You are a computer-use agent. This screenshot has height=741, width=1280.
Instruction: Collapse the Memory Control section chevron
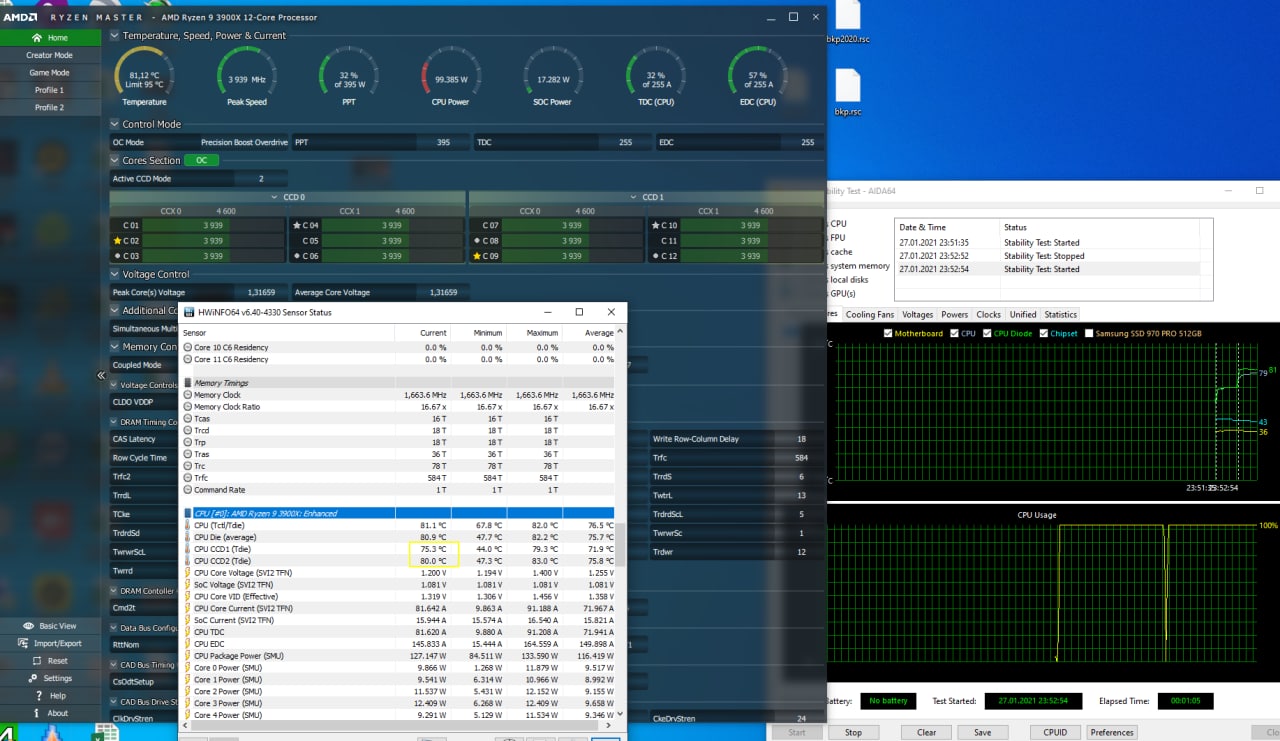click(x=115, y=347)
